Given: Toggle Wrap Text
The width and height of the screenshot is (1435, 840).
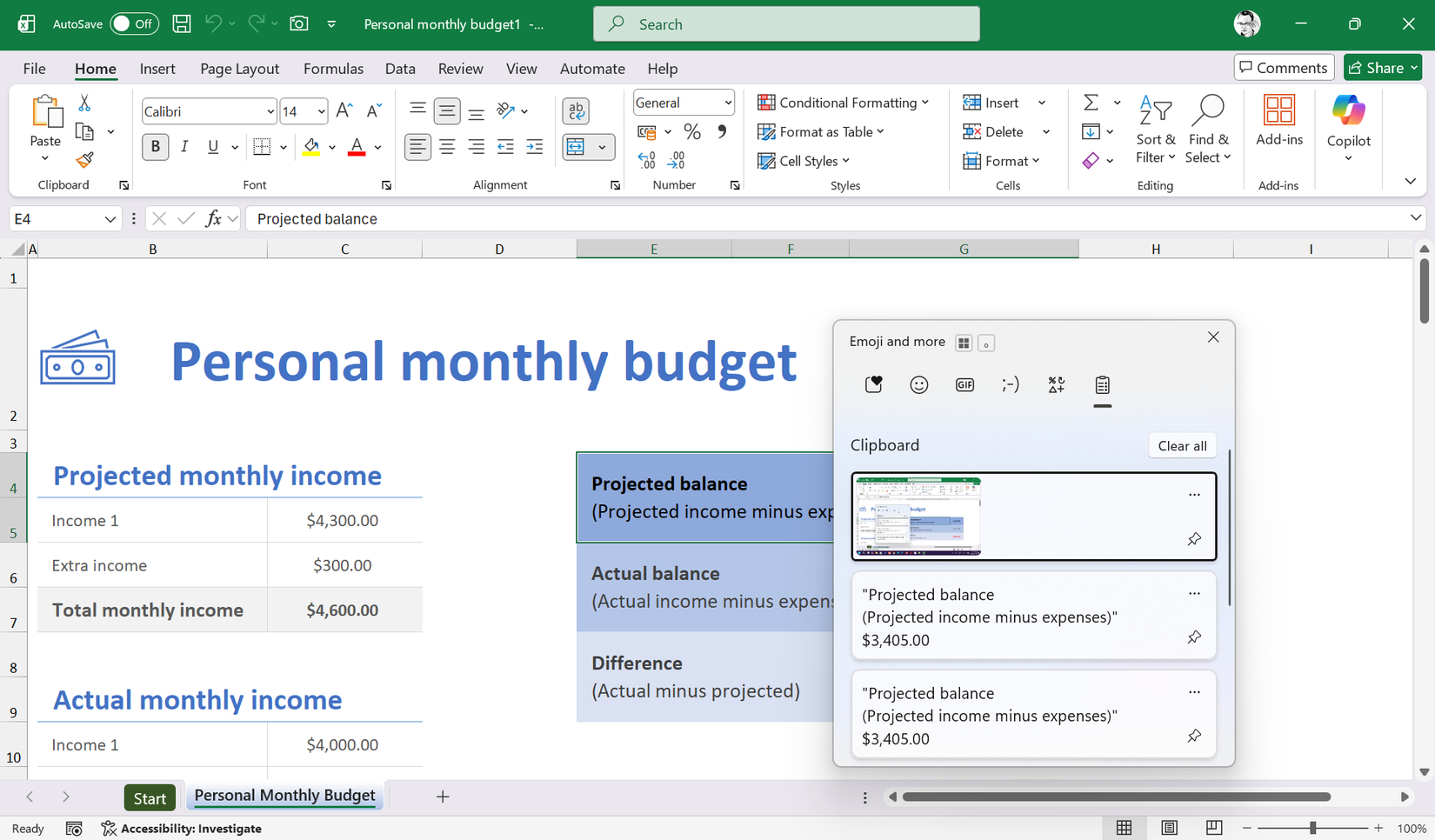Looking at the screenshot, I should (x=576, y=110).
